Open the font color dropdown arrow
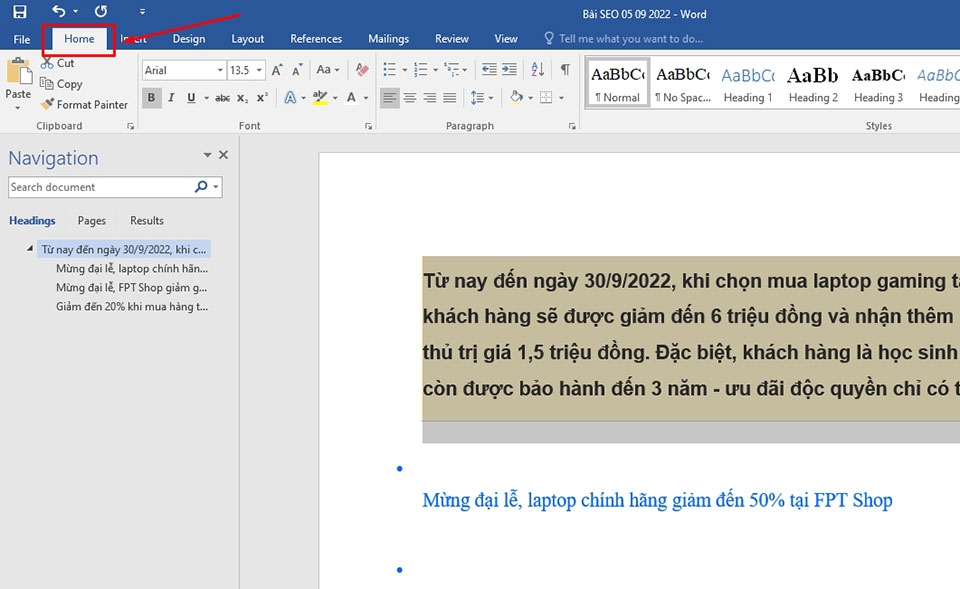Image resolution: width=960 pixels, height=589 pixels. 366,98
